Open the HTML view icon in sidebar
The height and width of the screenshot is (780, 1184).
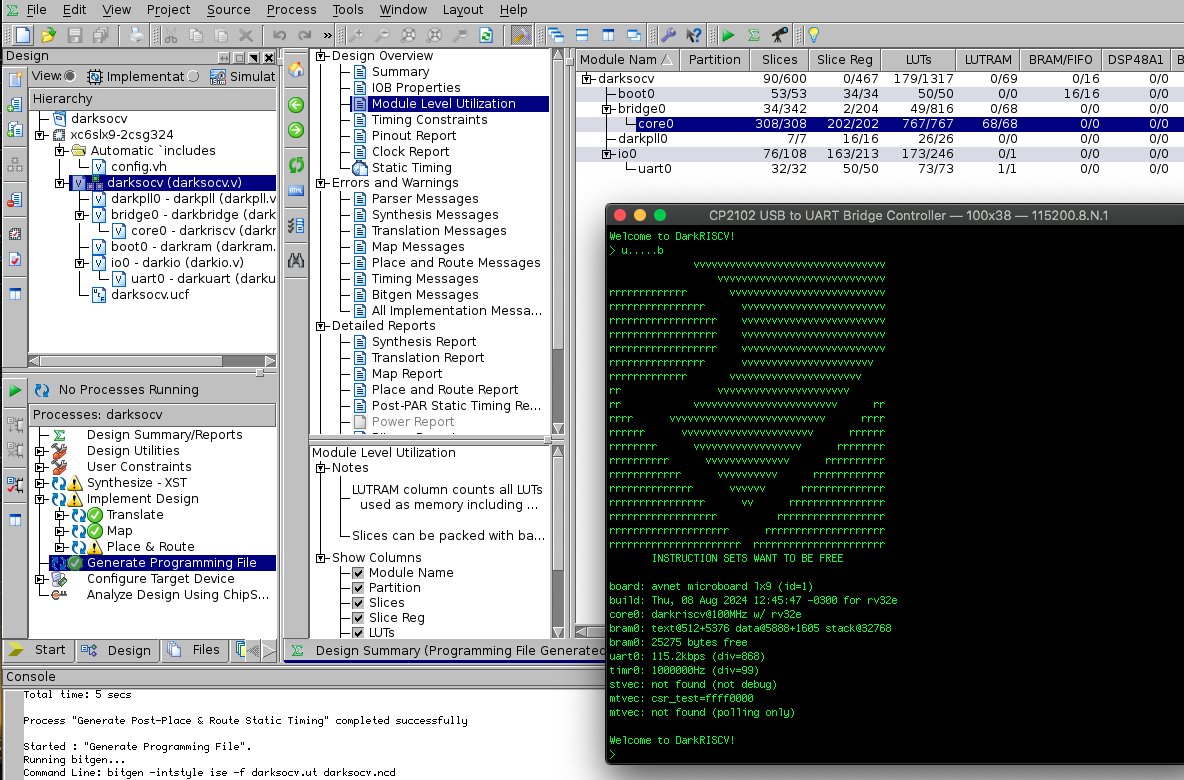coord(298,190)
